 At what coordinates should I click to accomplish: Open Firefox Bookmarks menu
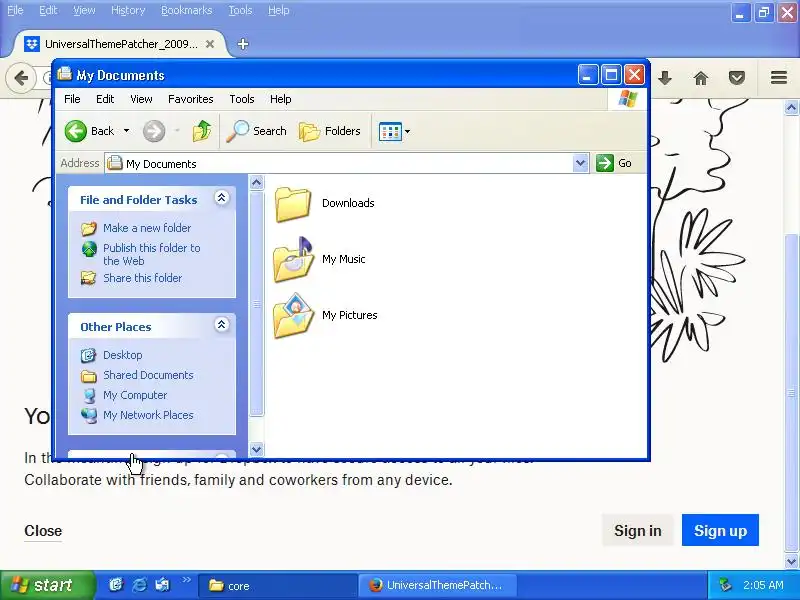click(x=186, y=10)
